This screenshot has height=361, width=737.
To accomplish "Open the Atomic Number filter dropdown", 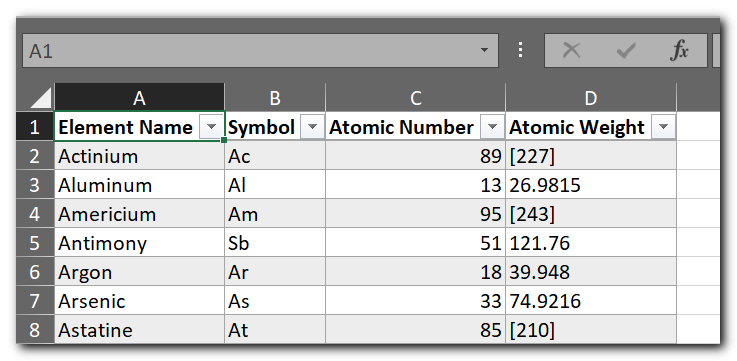I will [492, 127].
